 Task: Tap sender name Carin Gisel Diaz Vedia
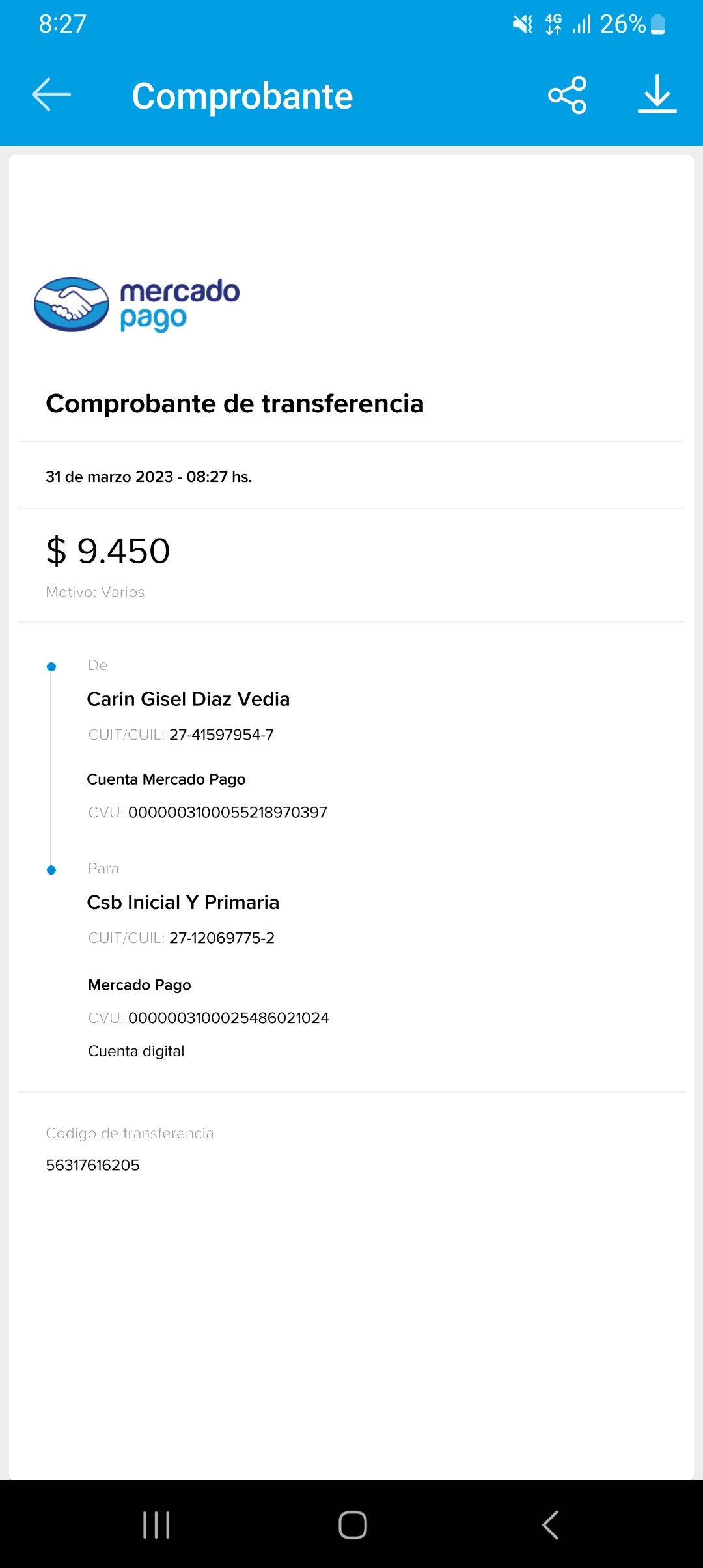(x=188, y=699)
